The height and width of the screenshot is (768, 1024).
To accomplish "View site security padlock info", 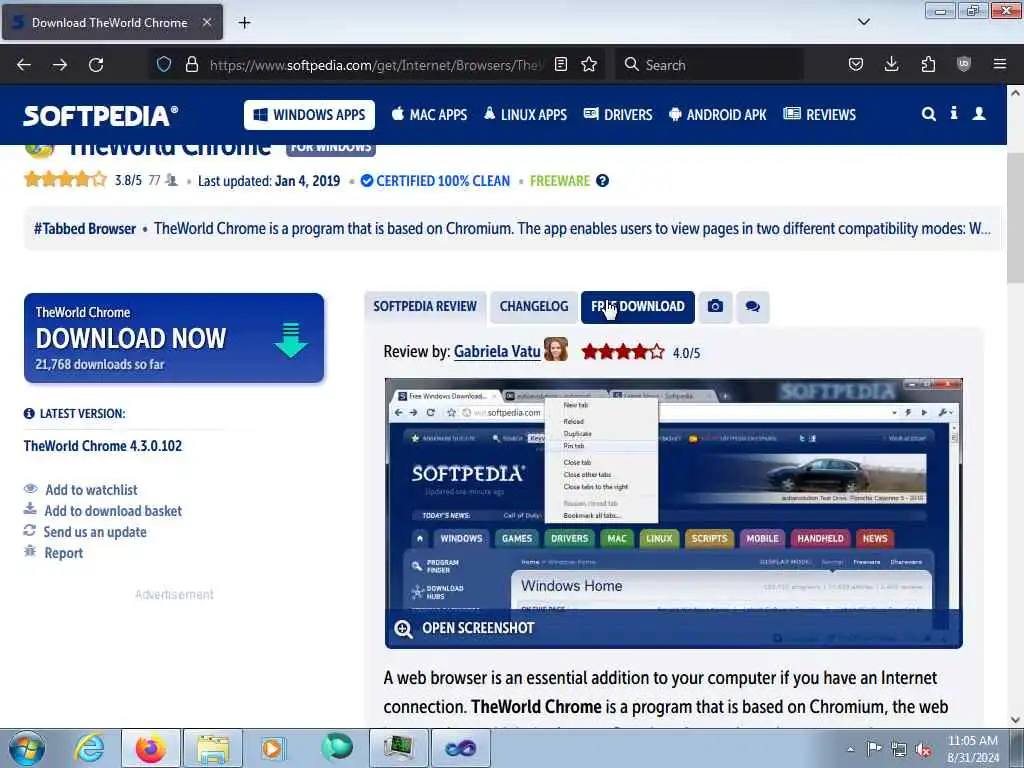I will [191, 64].
